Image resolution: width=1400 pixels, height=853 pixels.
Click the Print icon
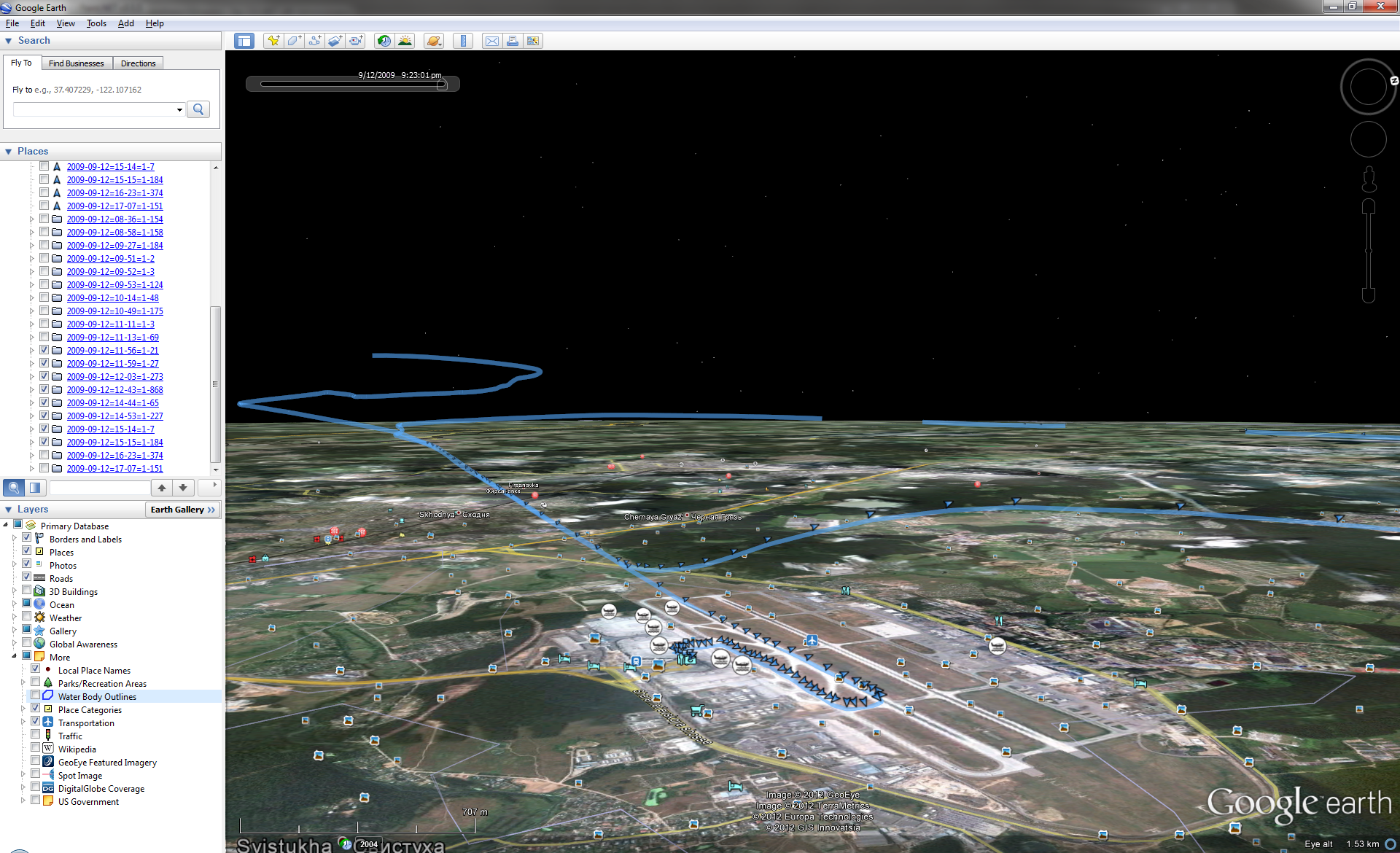coord(513,41)
